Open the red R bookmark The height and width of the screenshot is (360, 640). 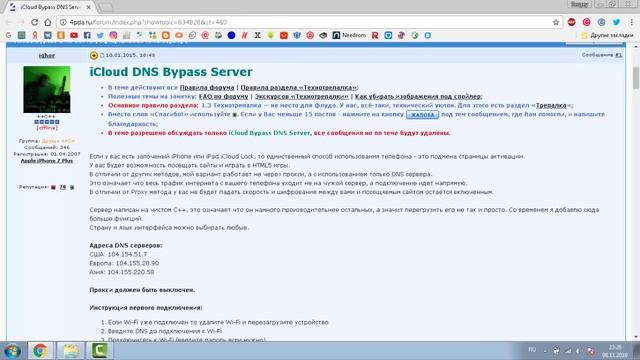coord(375,36)
